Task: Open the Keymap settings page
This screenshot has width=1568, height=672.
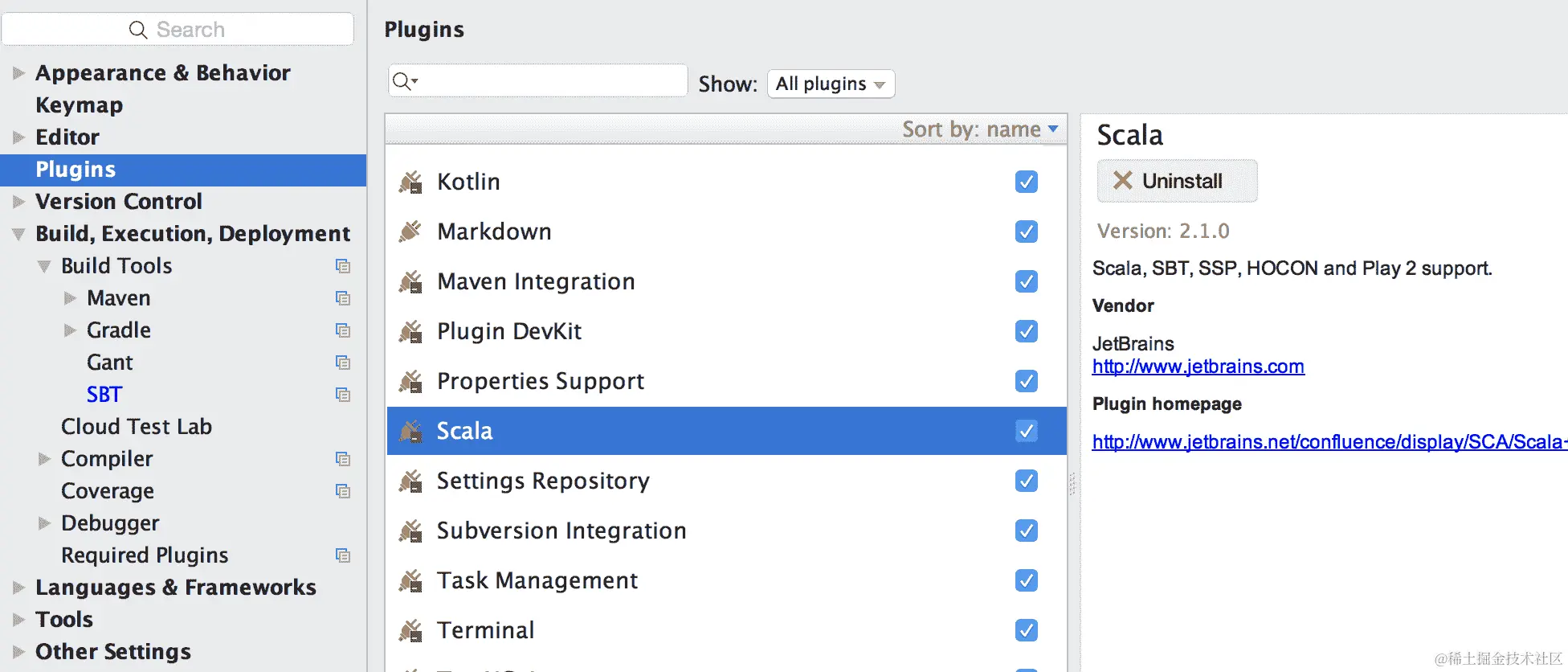Action: 80,105
